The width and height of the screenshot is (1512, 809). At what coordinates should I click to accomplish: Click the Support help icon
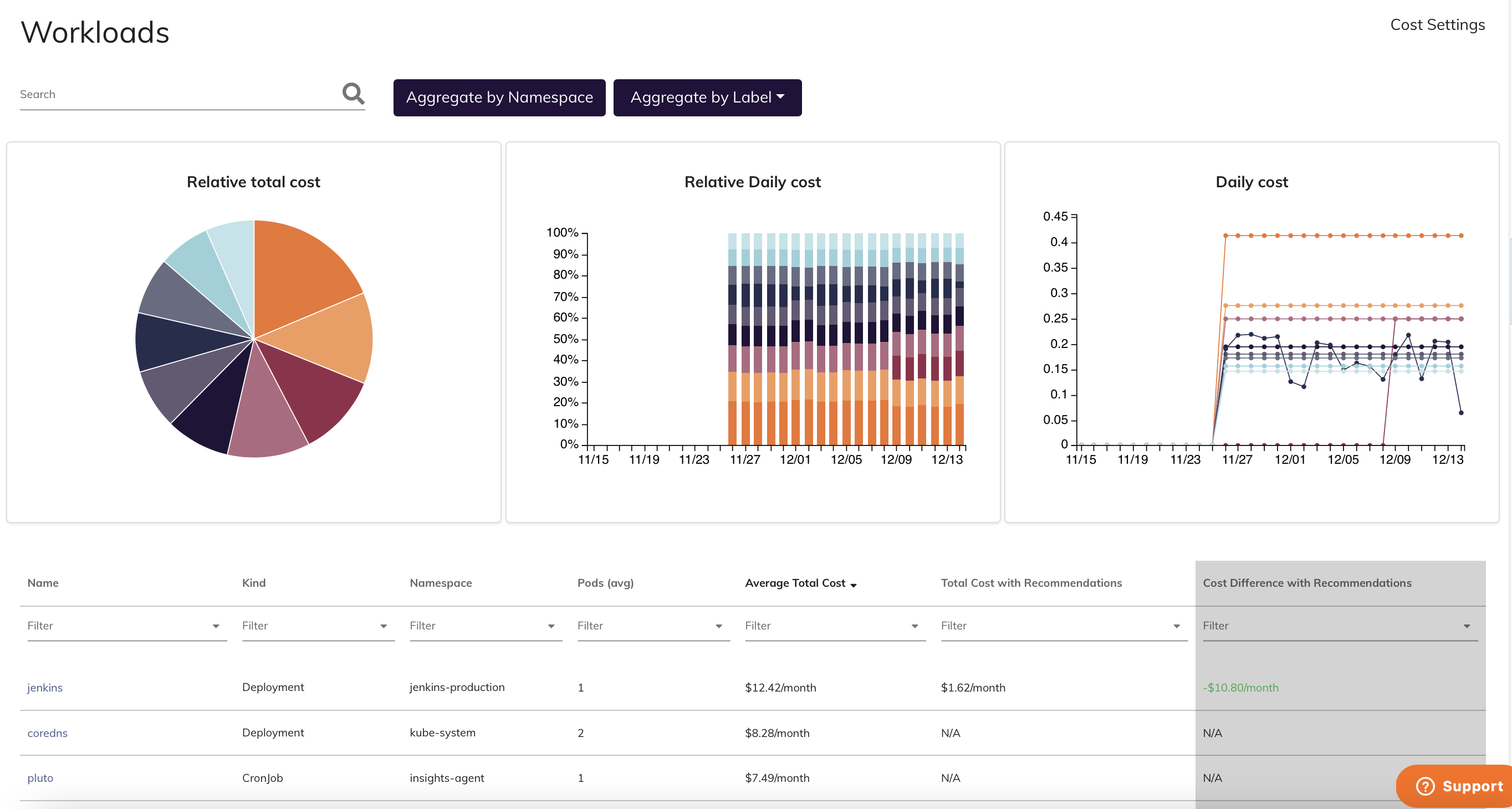tap(1424, 786)
